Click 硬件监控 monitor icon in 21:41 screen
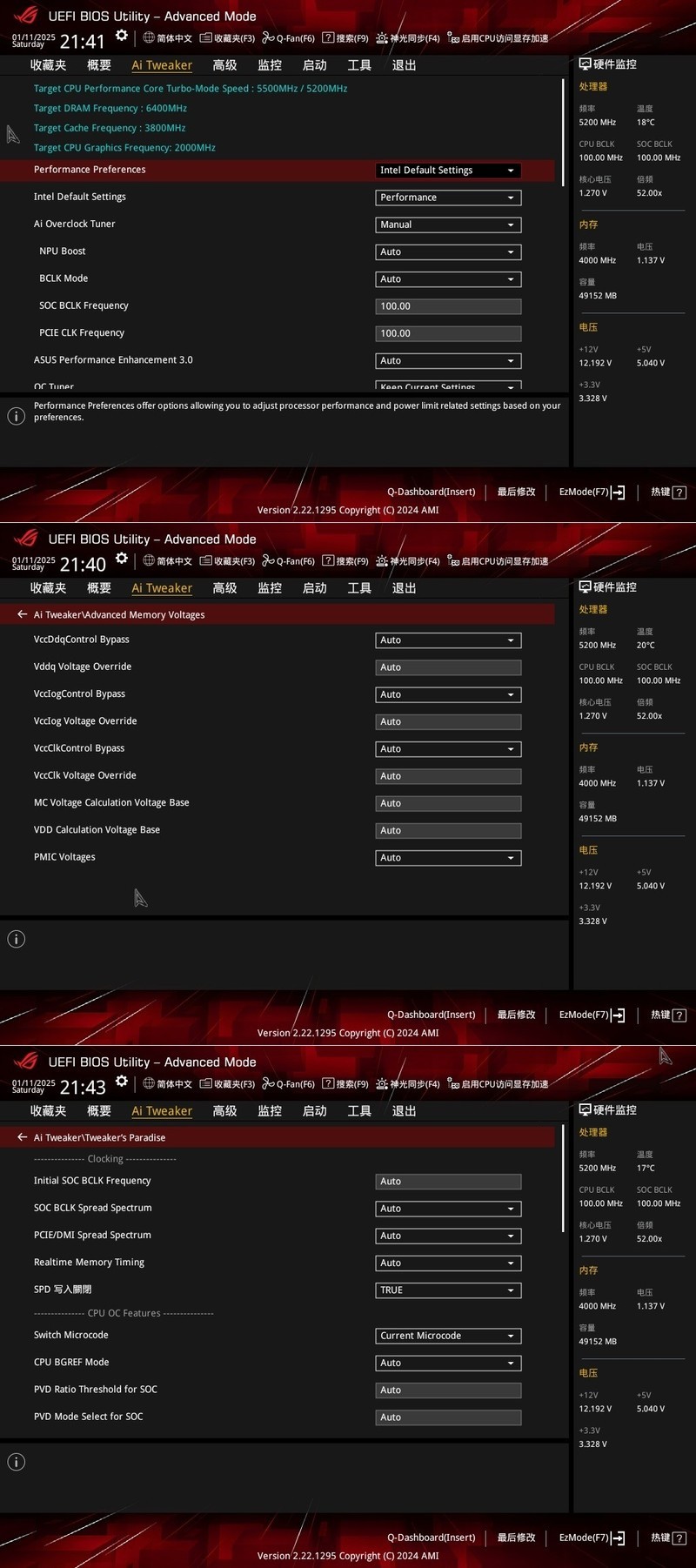 click(585, 64)
